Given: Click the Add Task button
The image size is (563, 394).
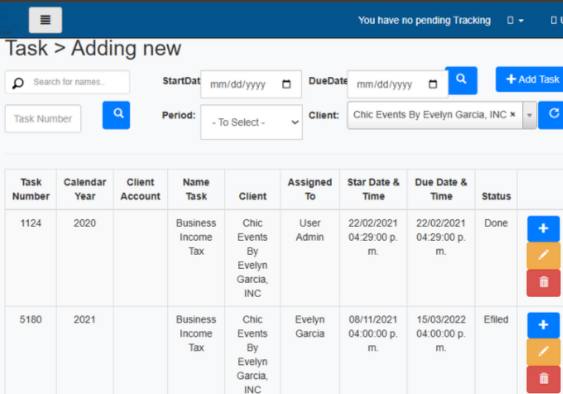Looking at the screenshot, I should pos(529,79).
